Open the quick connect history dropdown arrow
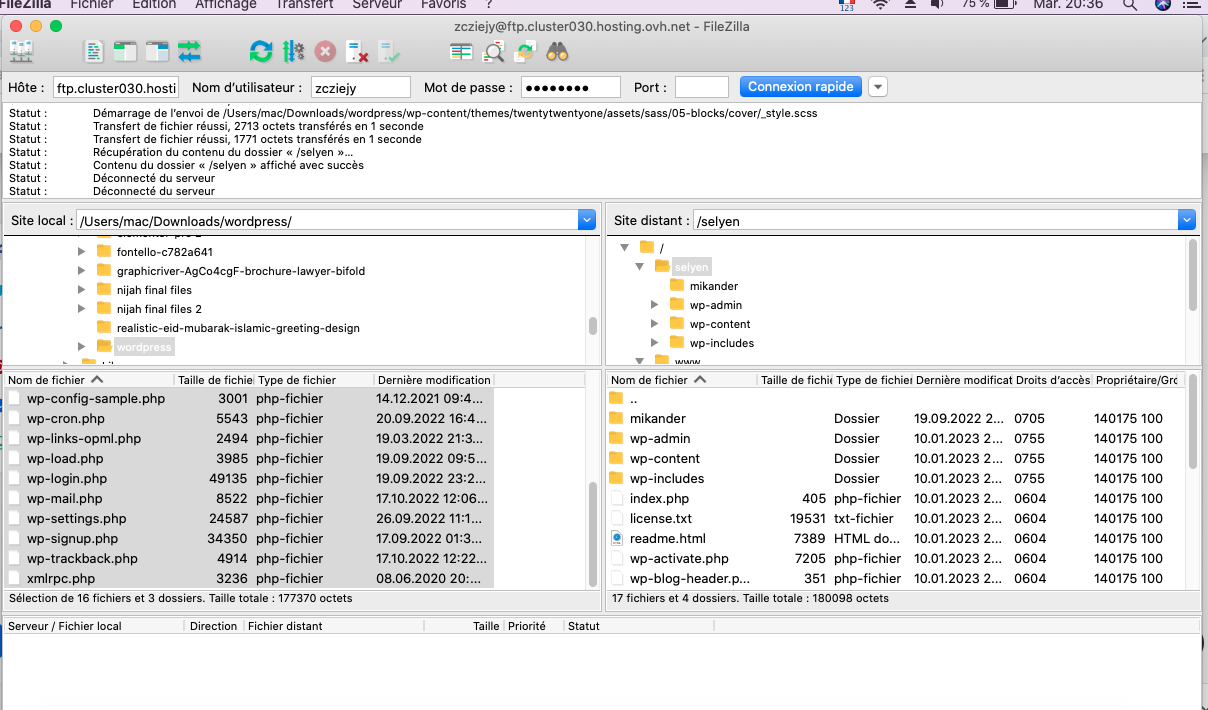This screenshot has width=1208, height=710. point(877,87)
